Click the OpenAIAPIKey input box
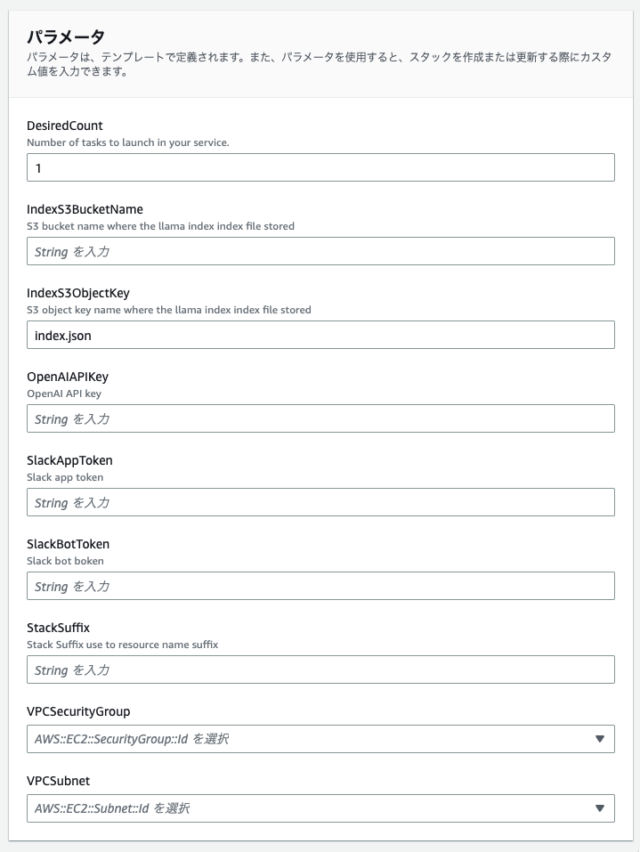The height and width of the screenshot is (852, 640). click(321, 418)
